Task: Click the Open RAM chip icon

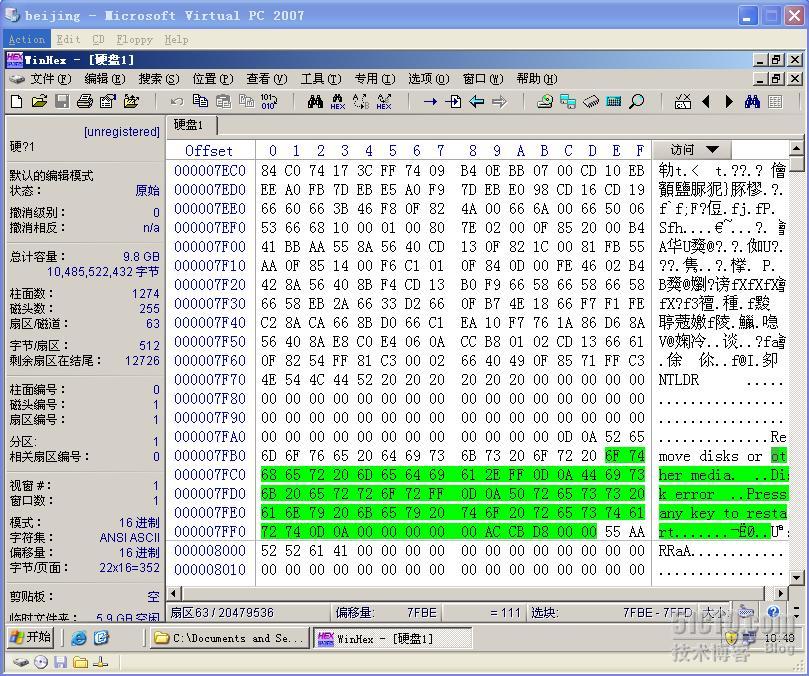Action: click(x=591, y=102)
